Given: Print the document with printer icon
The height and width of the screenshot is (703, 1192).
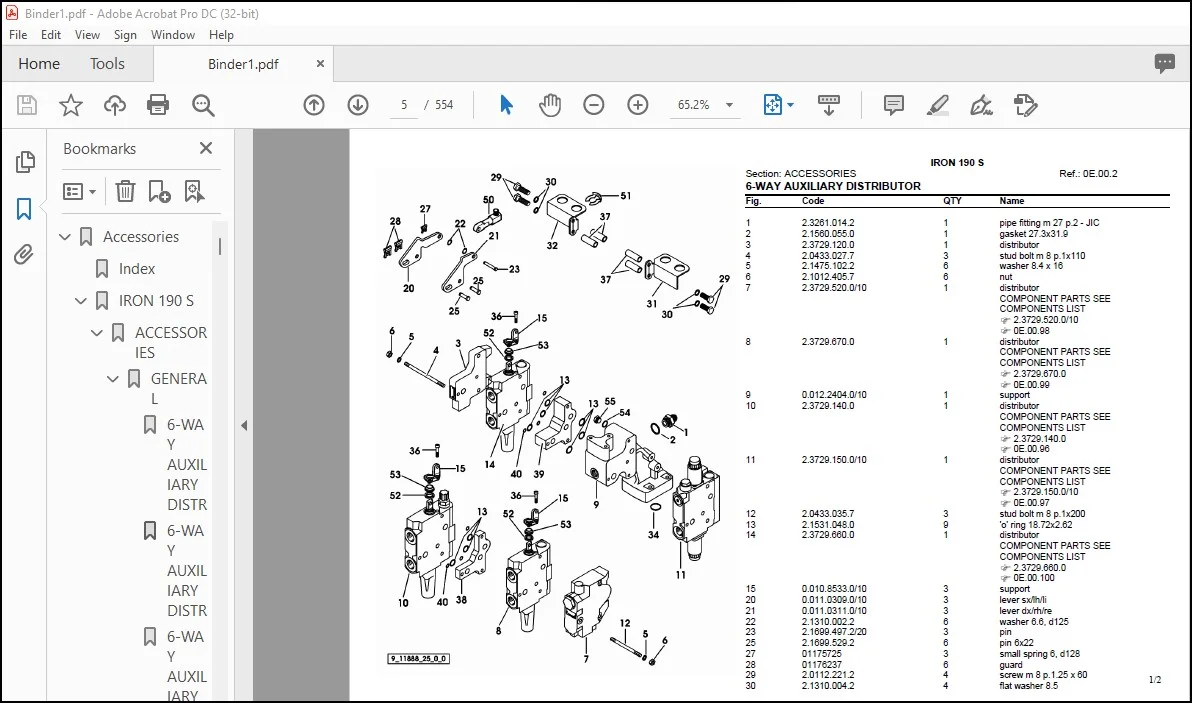Looking at the screenshot, I should coord(158,105).
